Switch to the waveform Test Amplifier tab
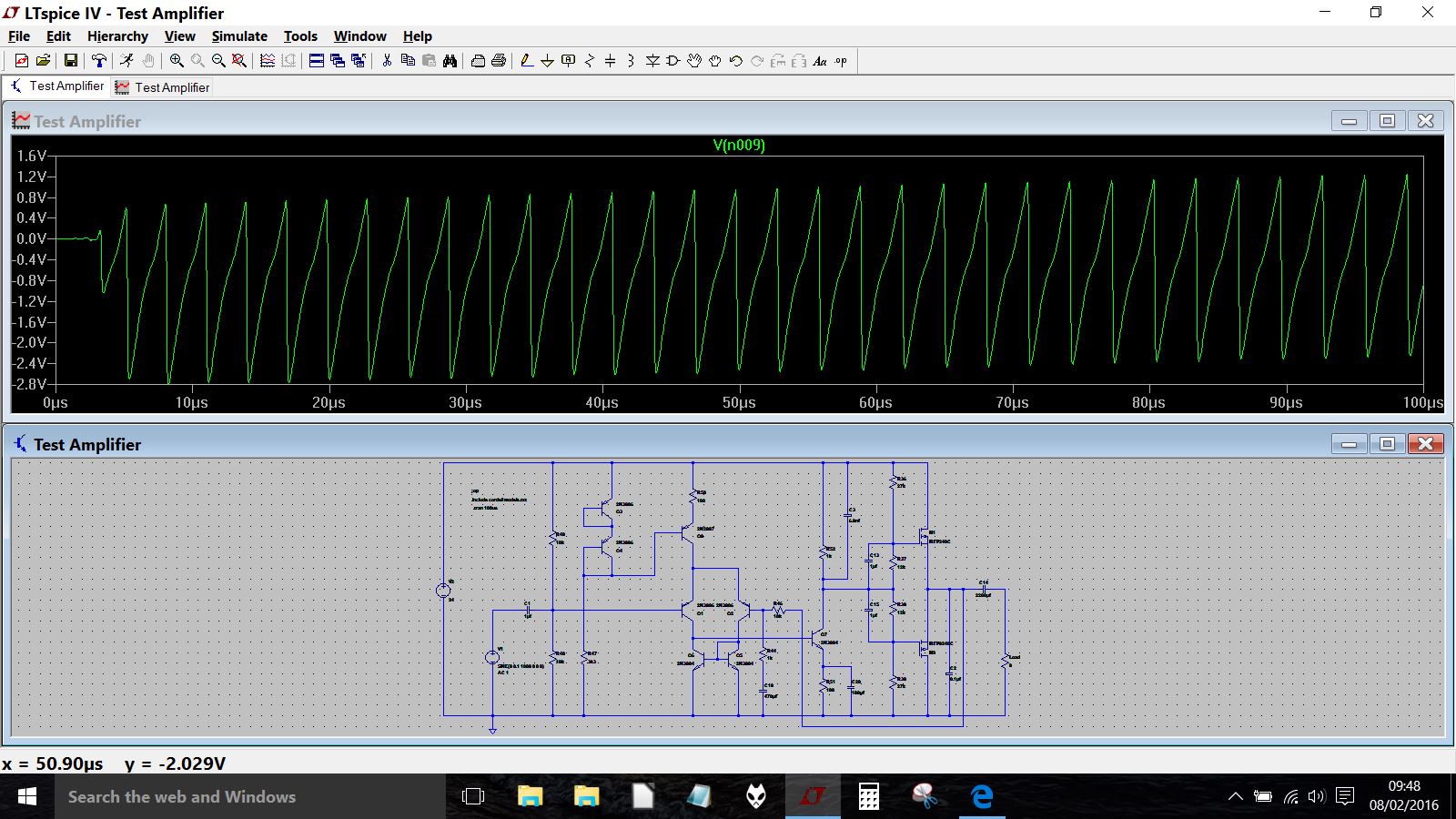The height and width of the screenshot is (819, 1456). (162, 87)
